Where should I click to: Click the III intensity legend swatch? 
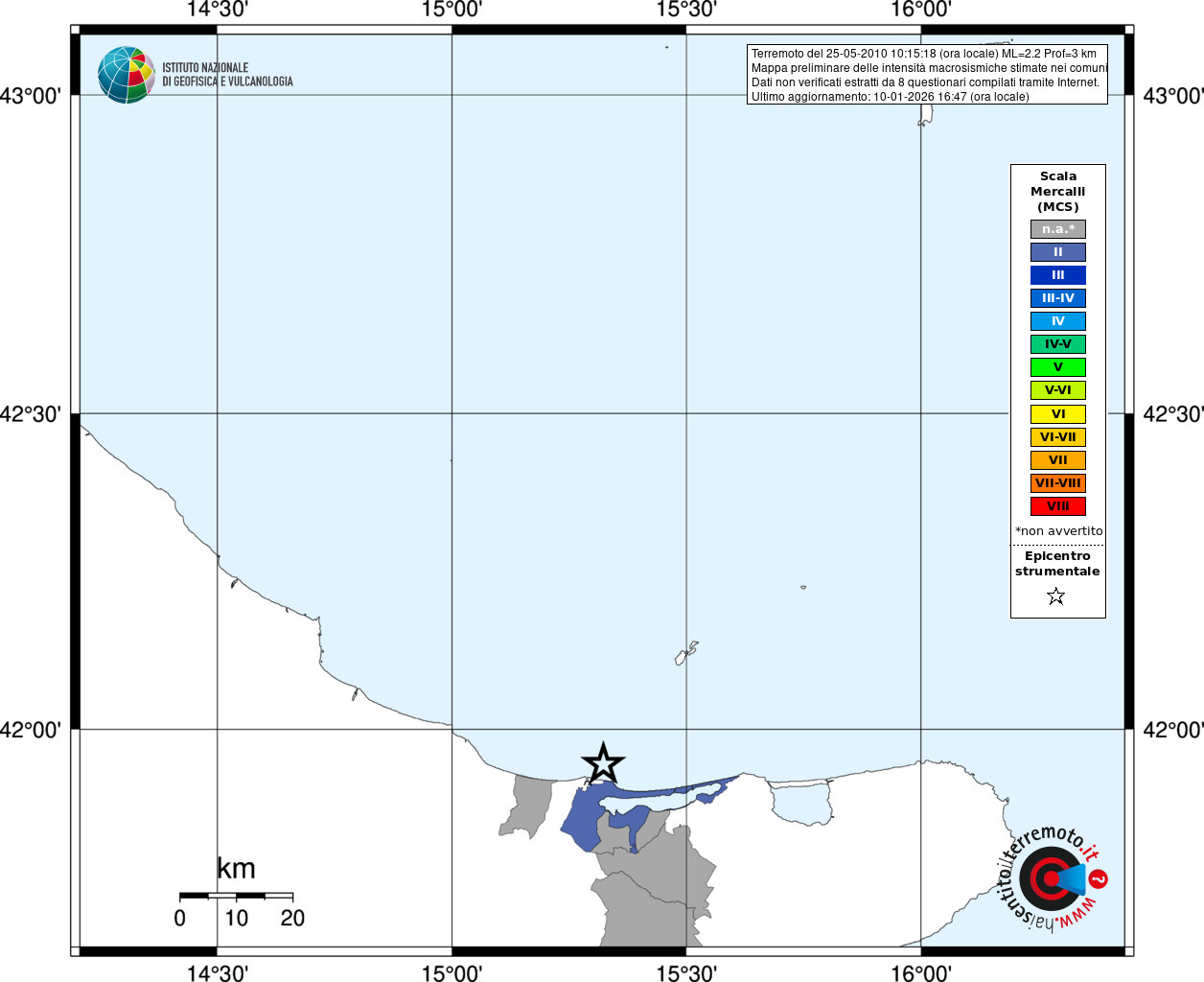click(x=1058, y=275)
